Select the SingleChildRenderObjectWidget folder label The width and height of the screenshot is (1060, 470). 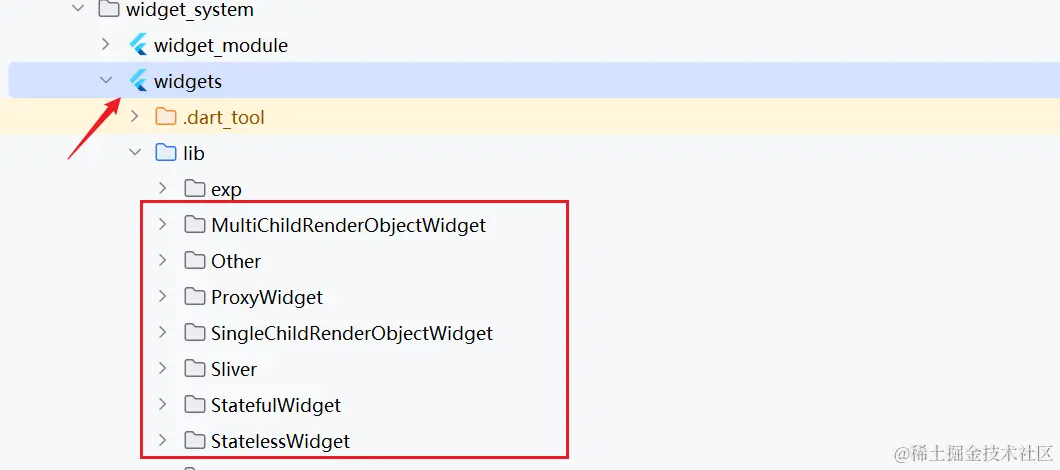pyautogui.click(x=352, y=333)
